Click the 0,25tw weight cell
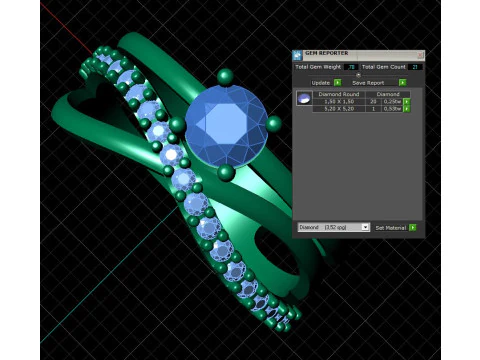This screenshot has width=480, height=360. click(392, 102)
